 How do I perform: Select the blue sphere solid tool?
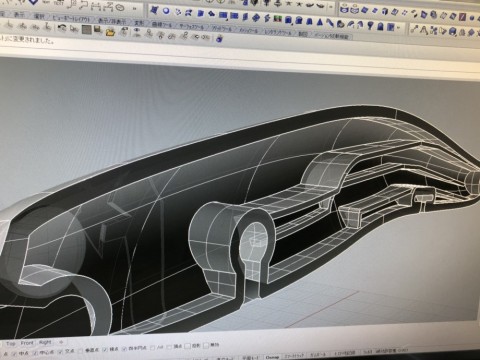click(x=166, y=11)
